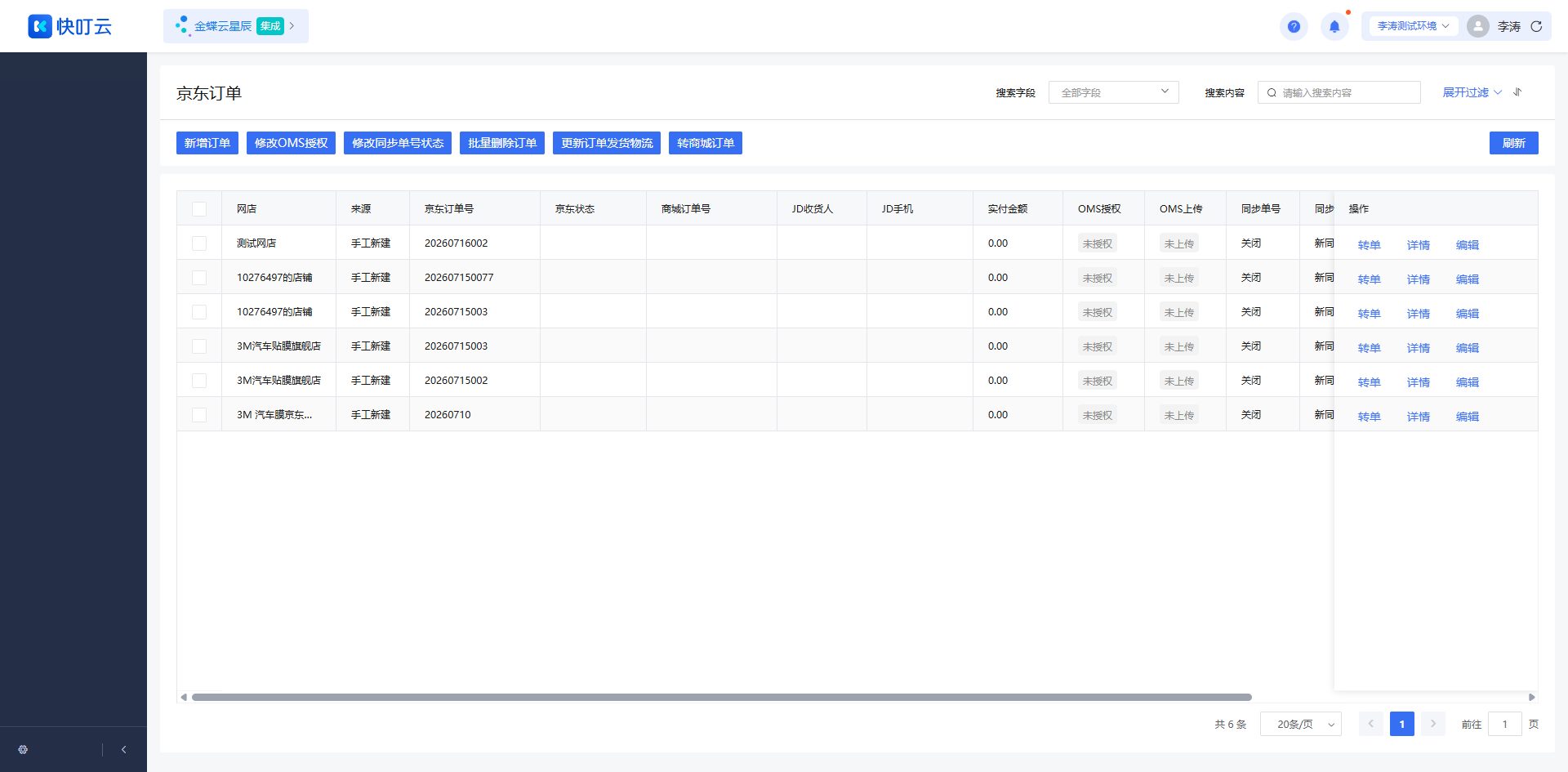
Task: Open 详情 for order 20260716002
Action: point(1419,245)
